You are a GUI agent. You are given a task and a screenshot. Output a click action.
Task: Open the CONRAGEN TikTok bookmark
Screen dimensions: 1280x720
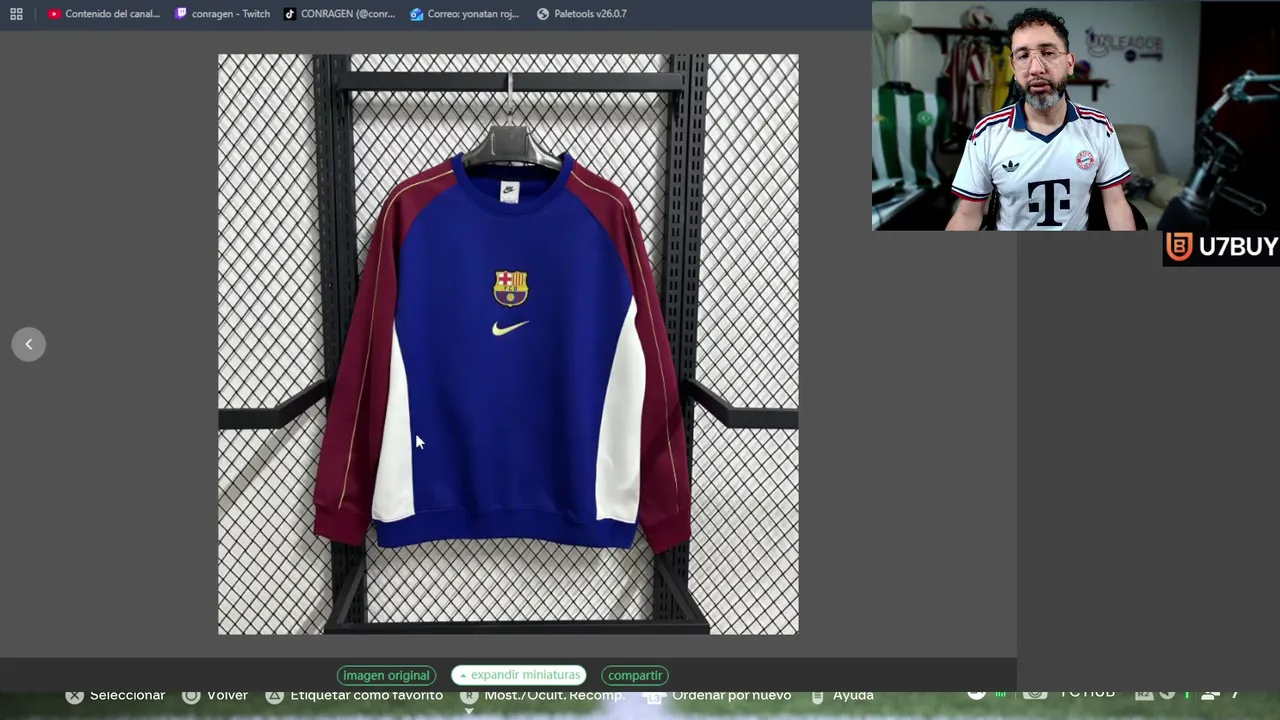point(339,14)
